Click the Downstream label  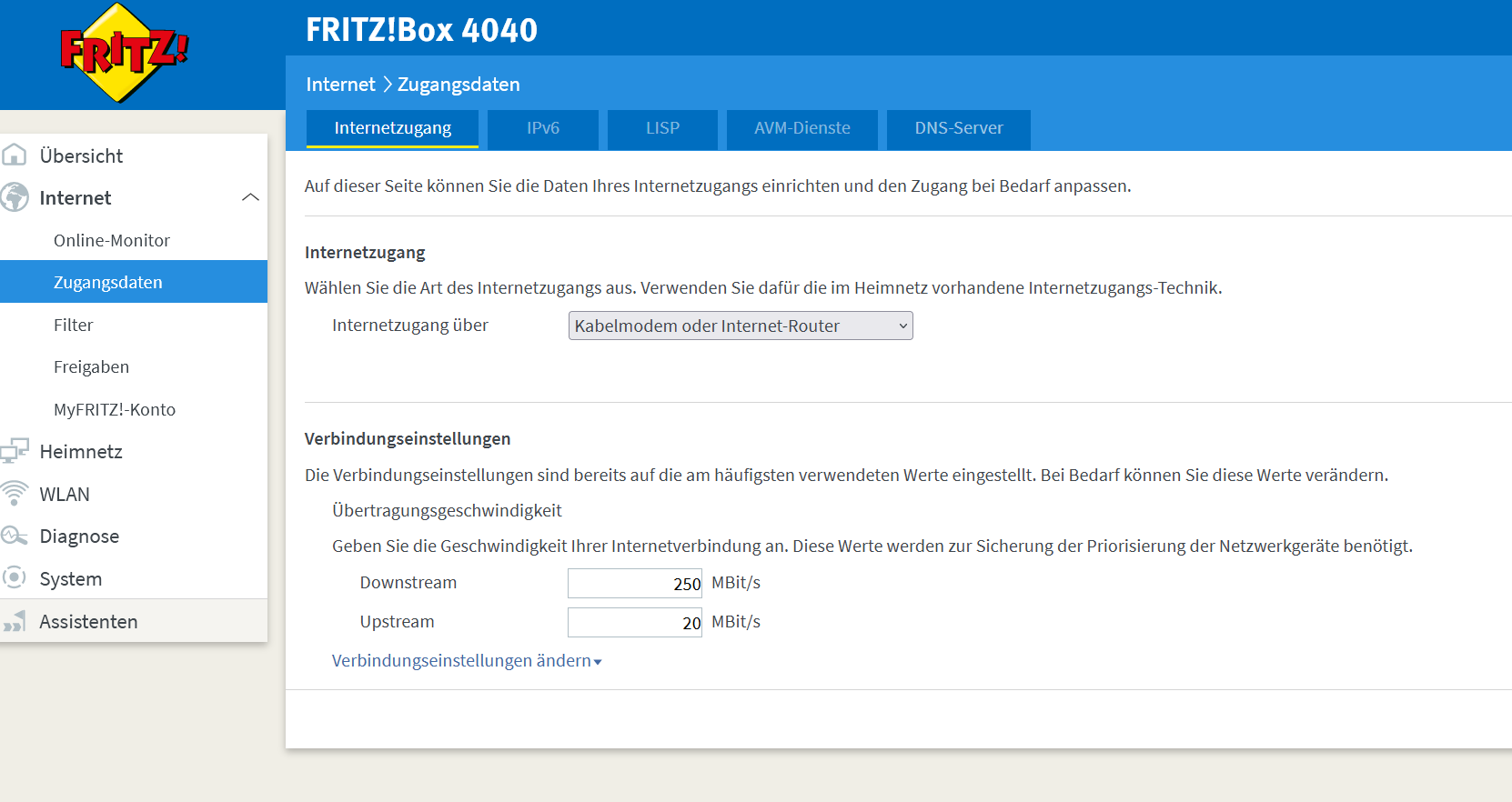[408, 583]
